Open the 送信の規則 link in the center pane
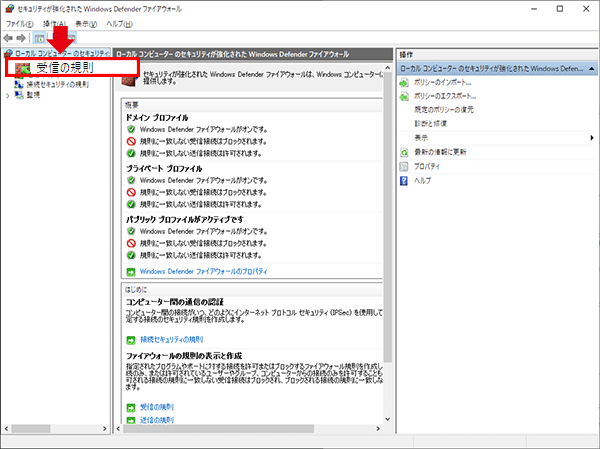 [x=157, y=420]
